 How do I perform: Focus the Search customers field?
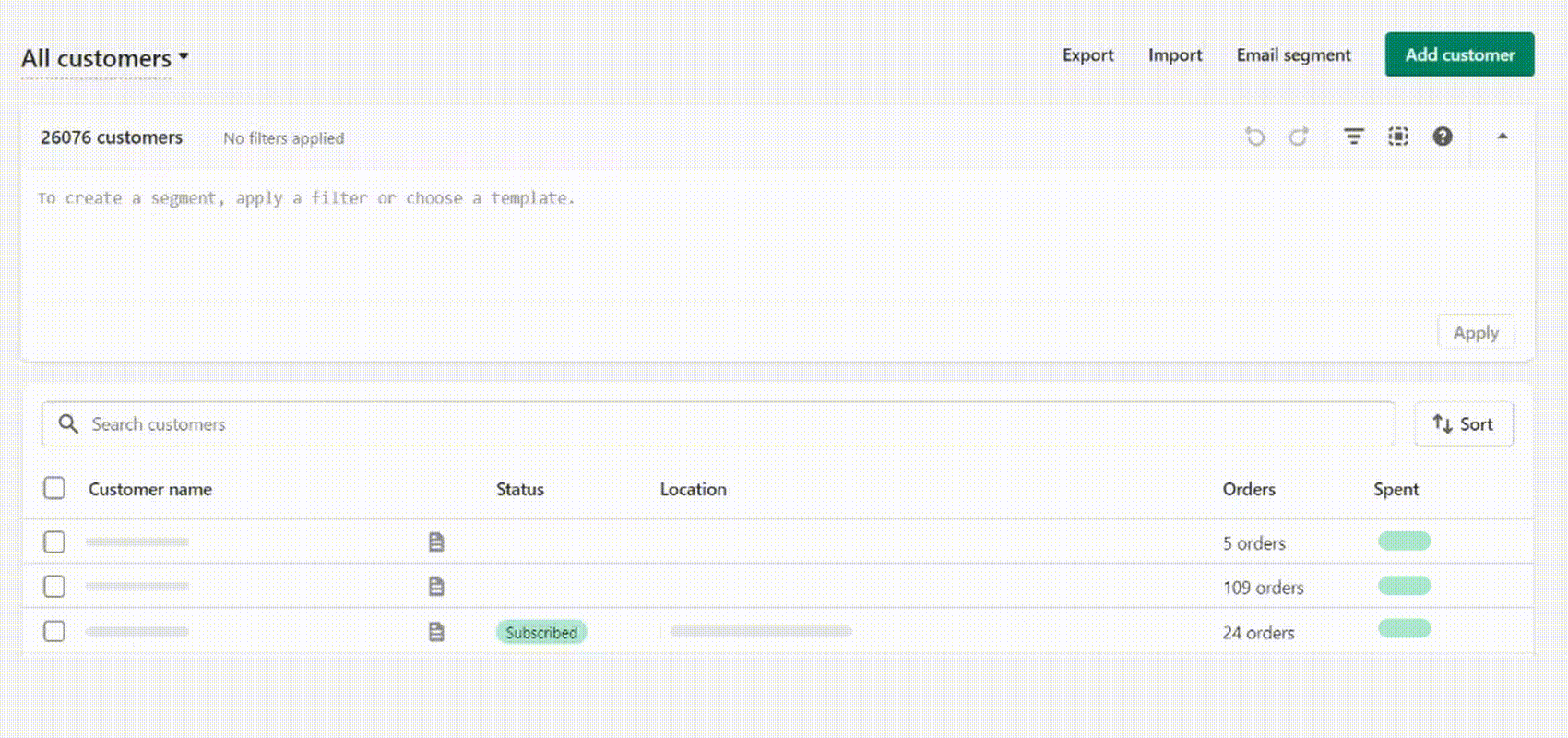pyautogui.click(x=718, y=423)
